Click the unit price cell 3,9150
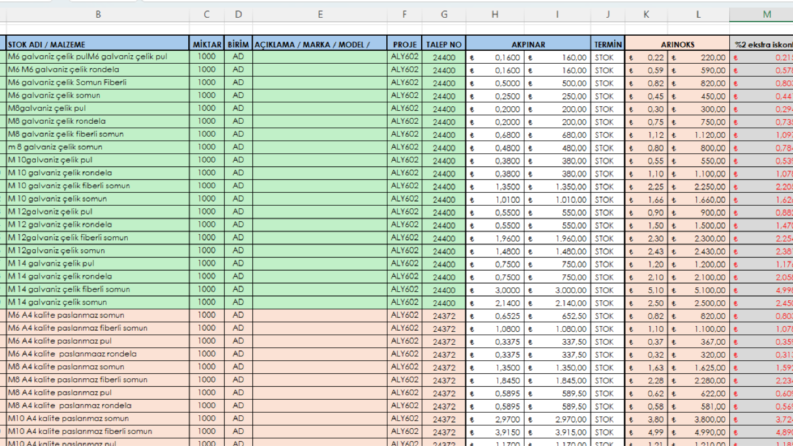 click(495, 432)
